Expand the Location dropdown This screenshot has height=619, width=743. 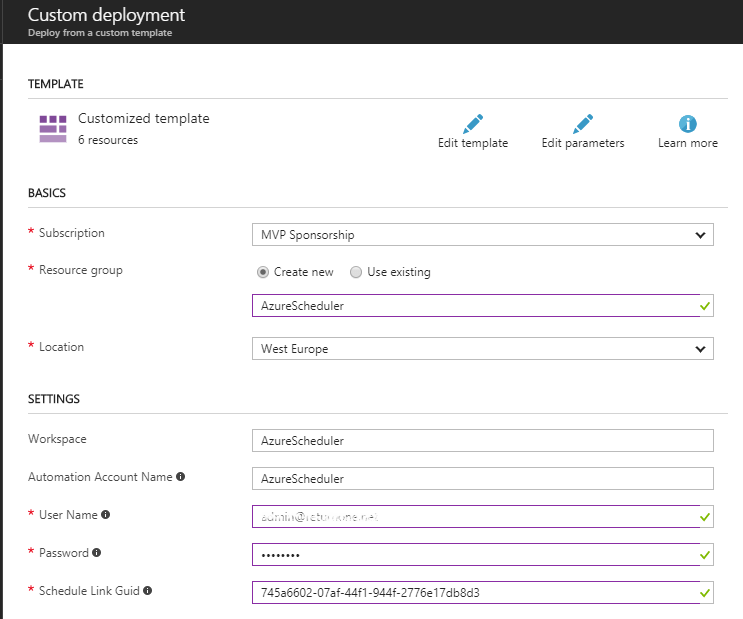(x=482, y=349)
